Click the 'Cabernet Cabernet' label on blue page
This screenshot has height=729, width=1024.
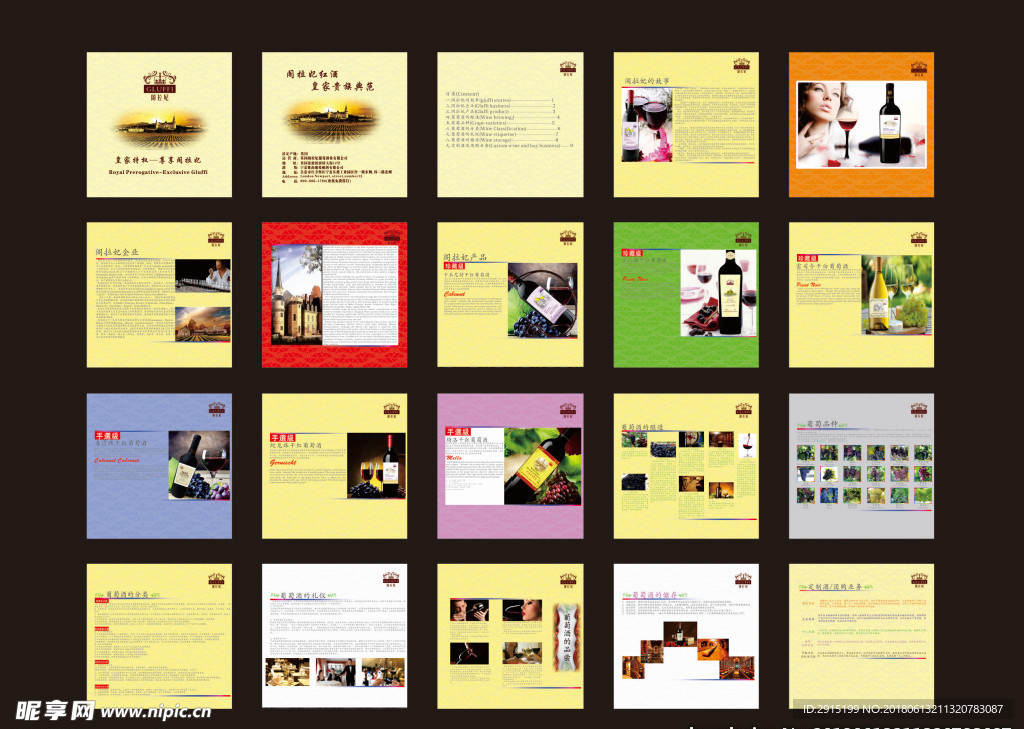tap(117, 461)
